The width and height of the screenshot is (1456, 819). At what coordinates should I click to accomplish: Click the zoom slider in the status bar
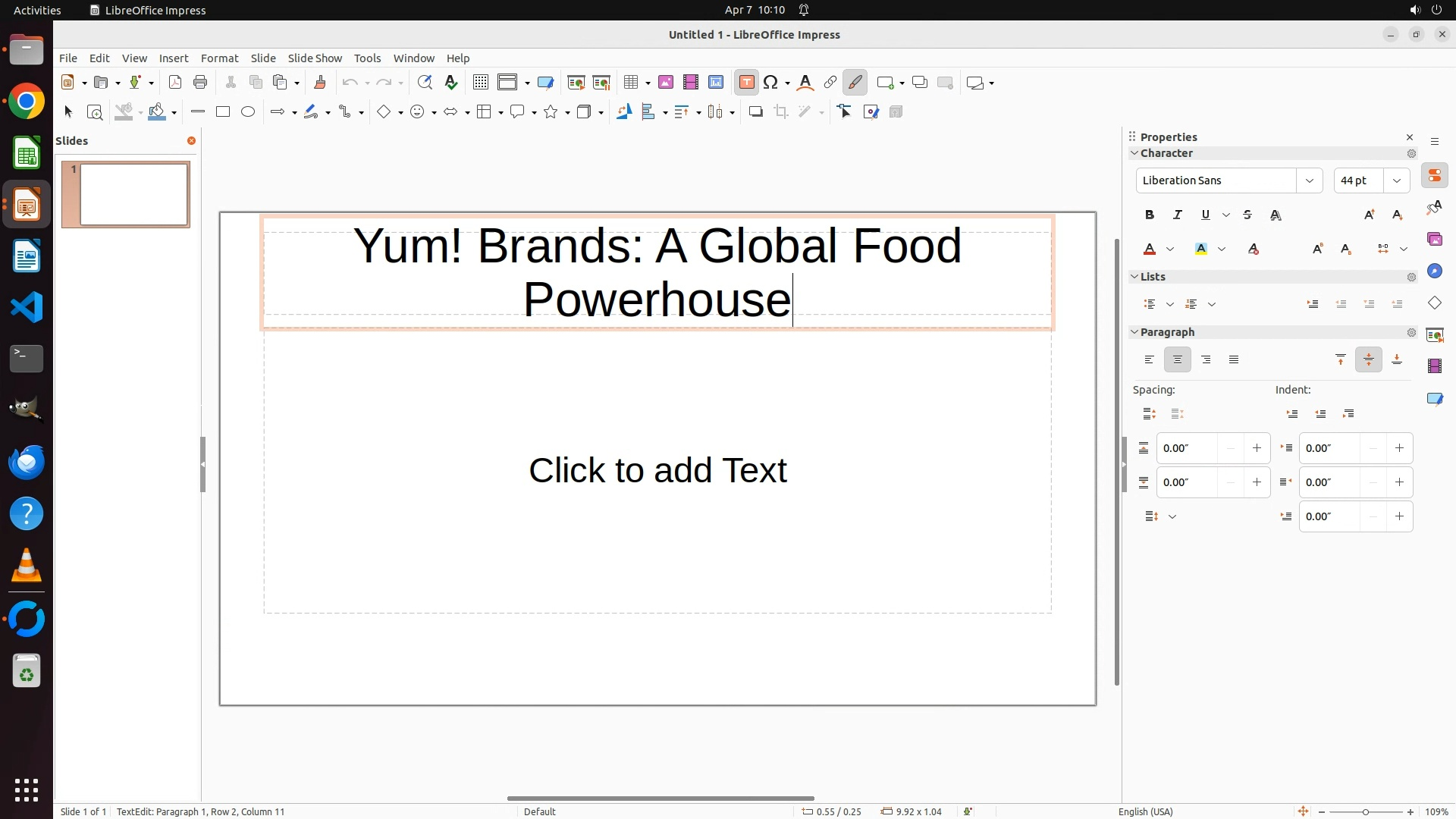coord(1365,811)
